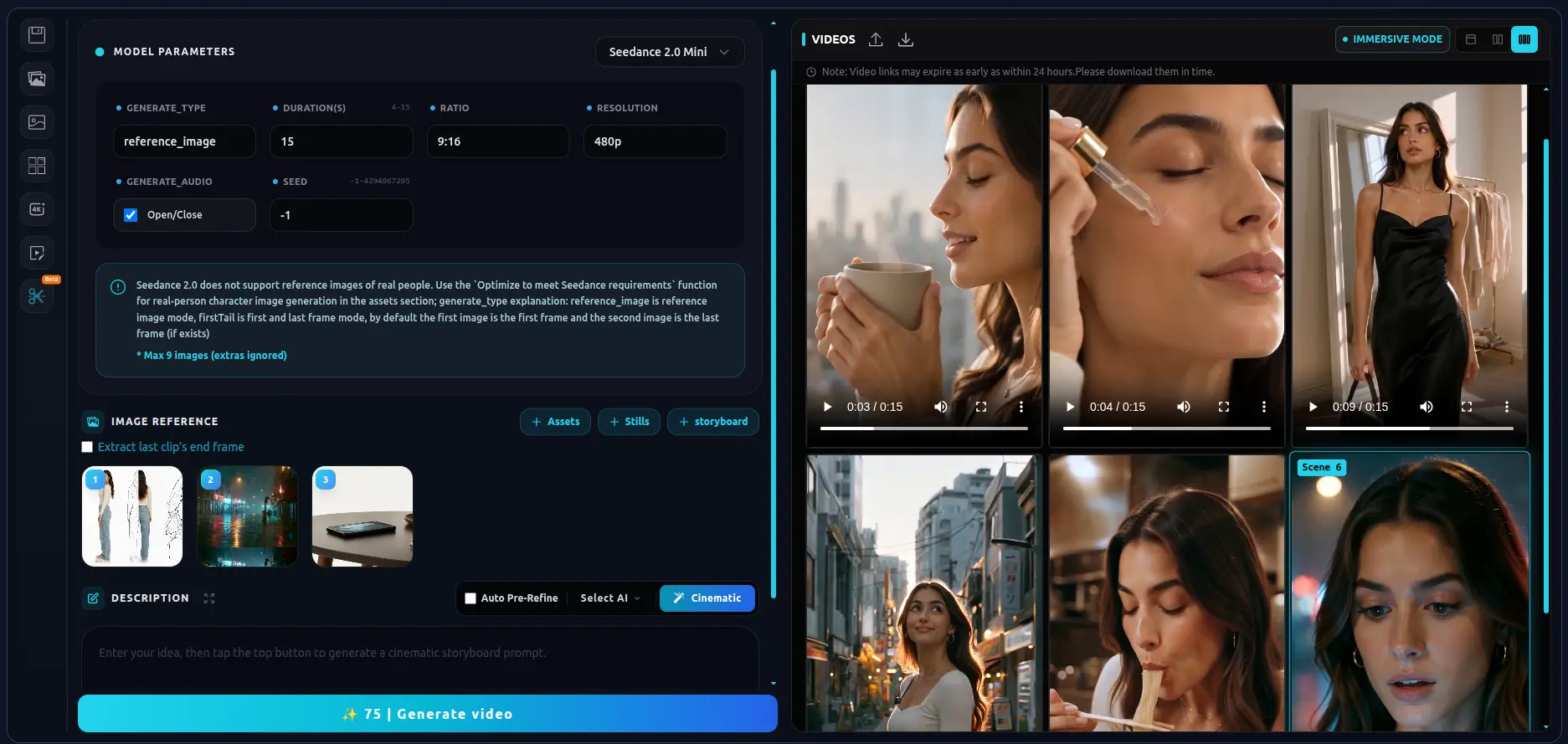Click the seed input showing -1
The width and height of the screenshot is (1568, 744).
[x=341, y=215]
